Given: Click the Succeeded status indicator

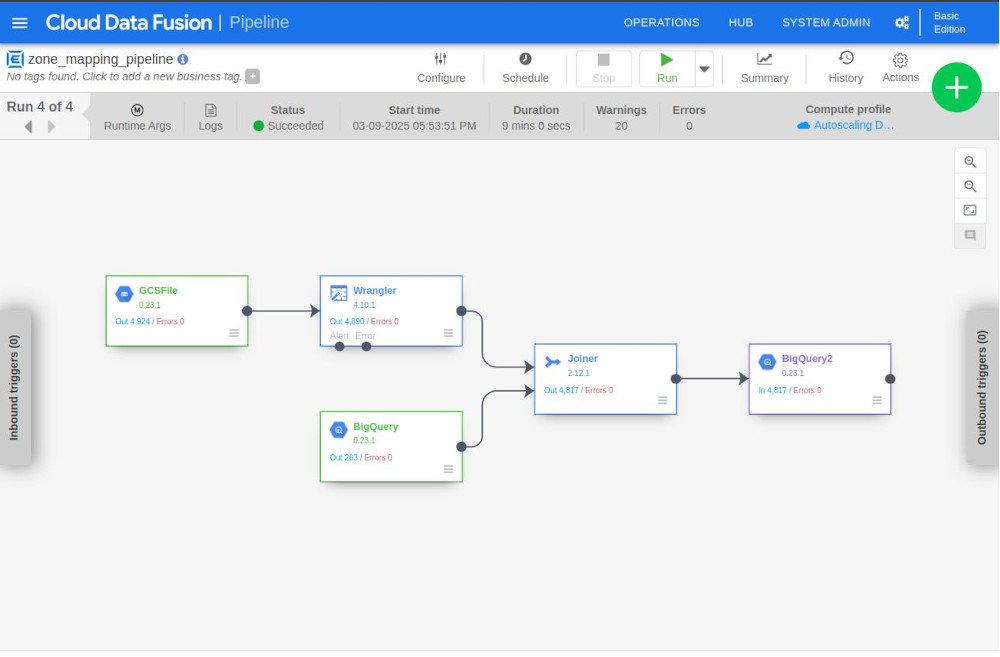Looking at the screenshot, I should pyautogui.click(x=288, y=126).
